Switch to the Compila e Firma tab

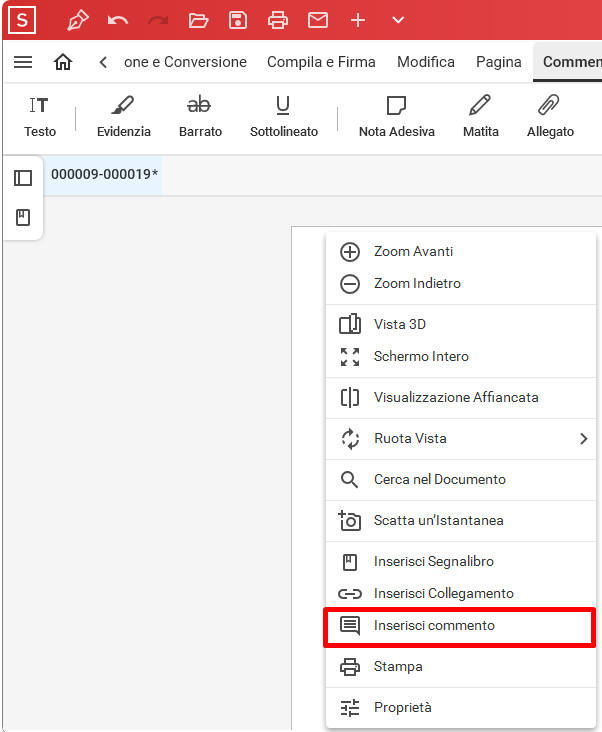pos(321,62)
